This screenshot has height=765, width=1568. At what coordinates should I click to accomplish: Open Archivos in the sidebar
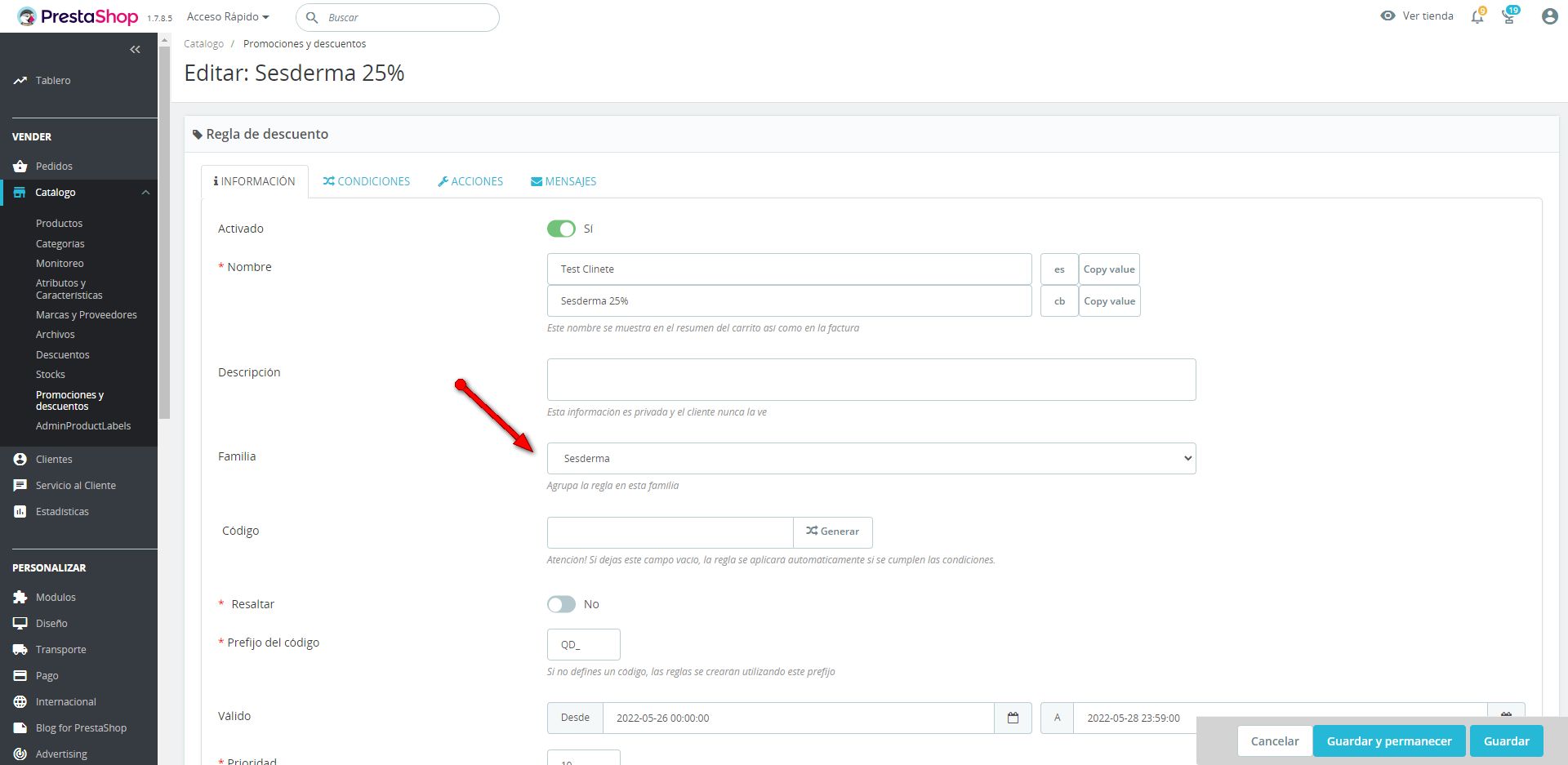[56, 335]
